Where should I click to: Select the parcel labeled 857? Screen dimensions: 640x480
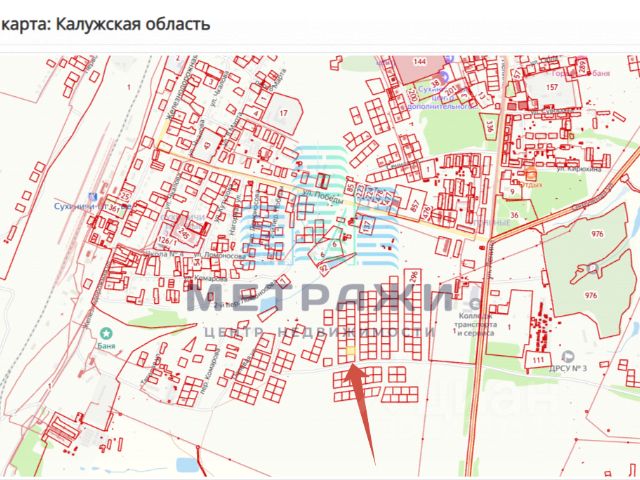413,203
